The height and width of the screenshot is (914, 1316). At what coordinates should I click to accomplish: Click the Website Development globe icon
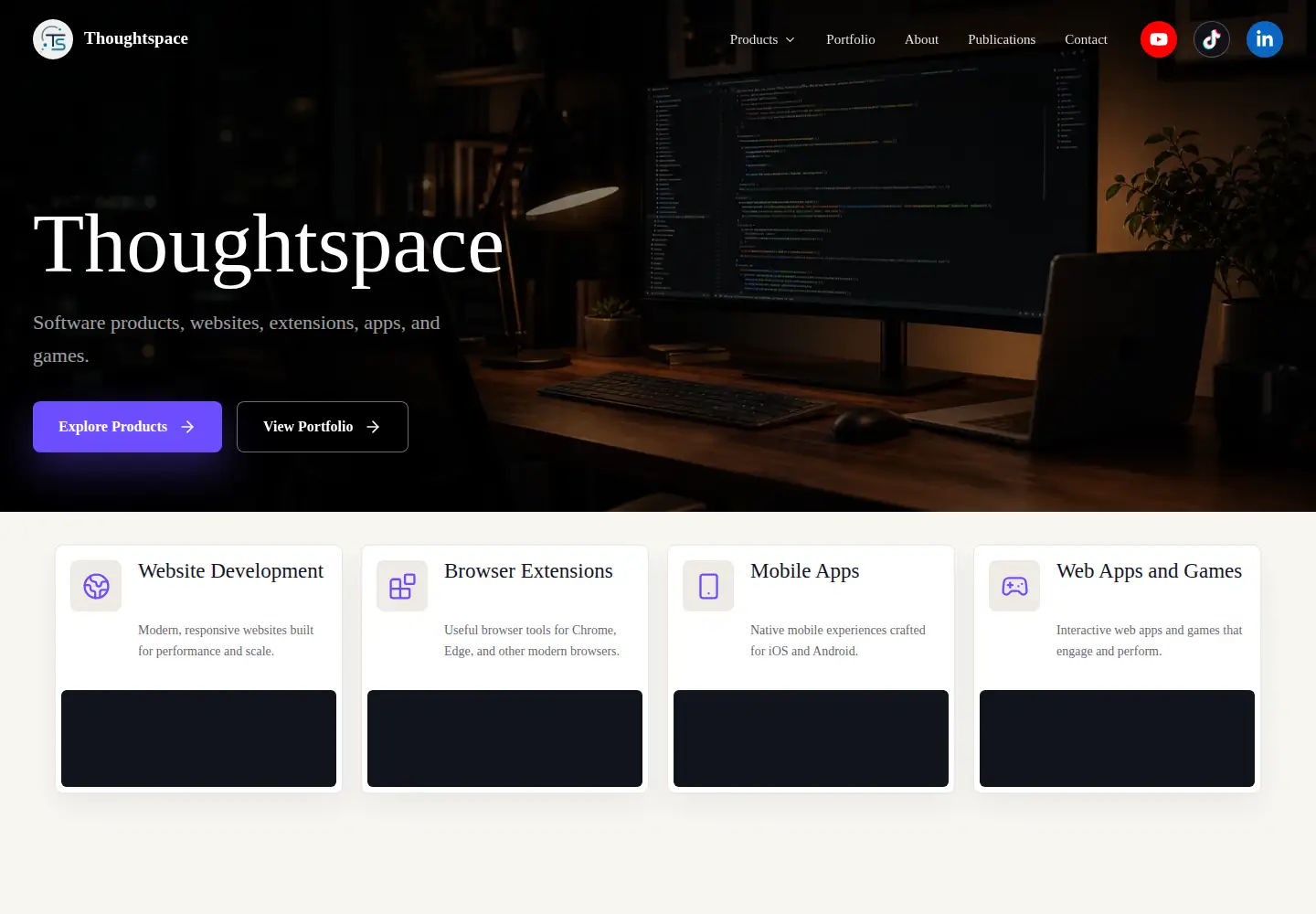coord(96,586)
